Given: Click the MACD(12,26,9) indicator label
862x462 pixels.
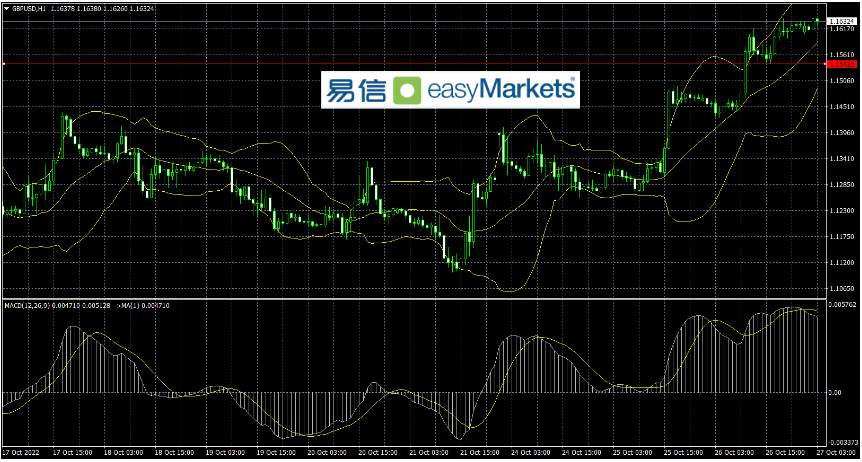Looking at the screenshot, I should [27, 304].
